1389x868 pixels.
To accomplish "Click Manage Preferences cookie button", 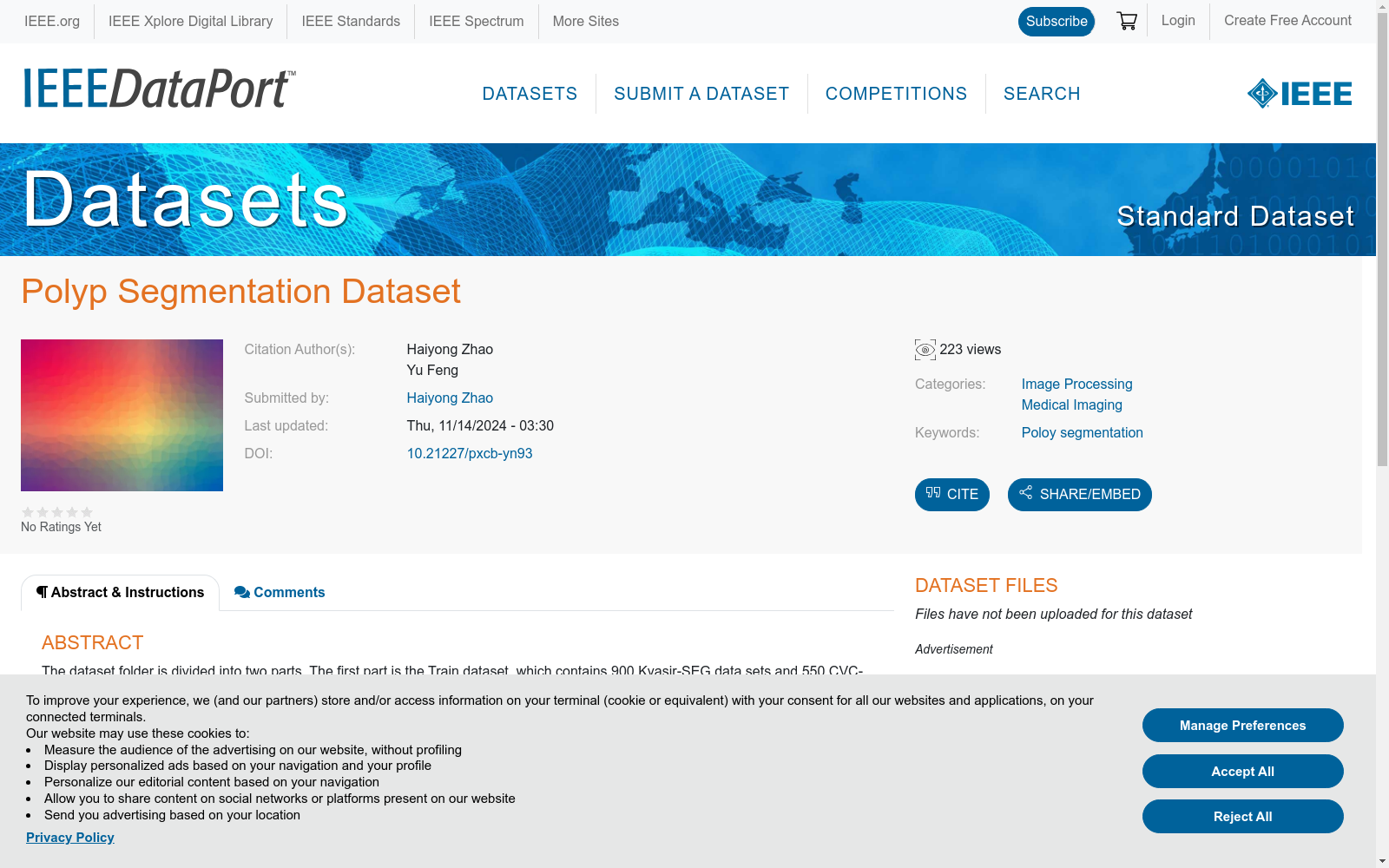I will click(1243, 726).
